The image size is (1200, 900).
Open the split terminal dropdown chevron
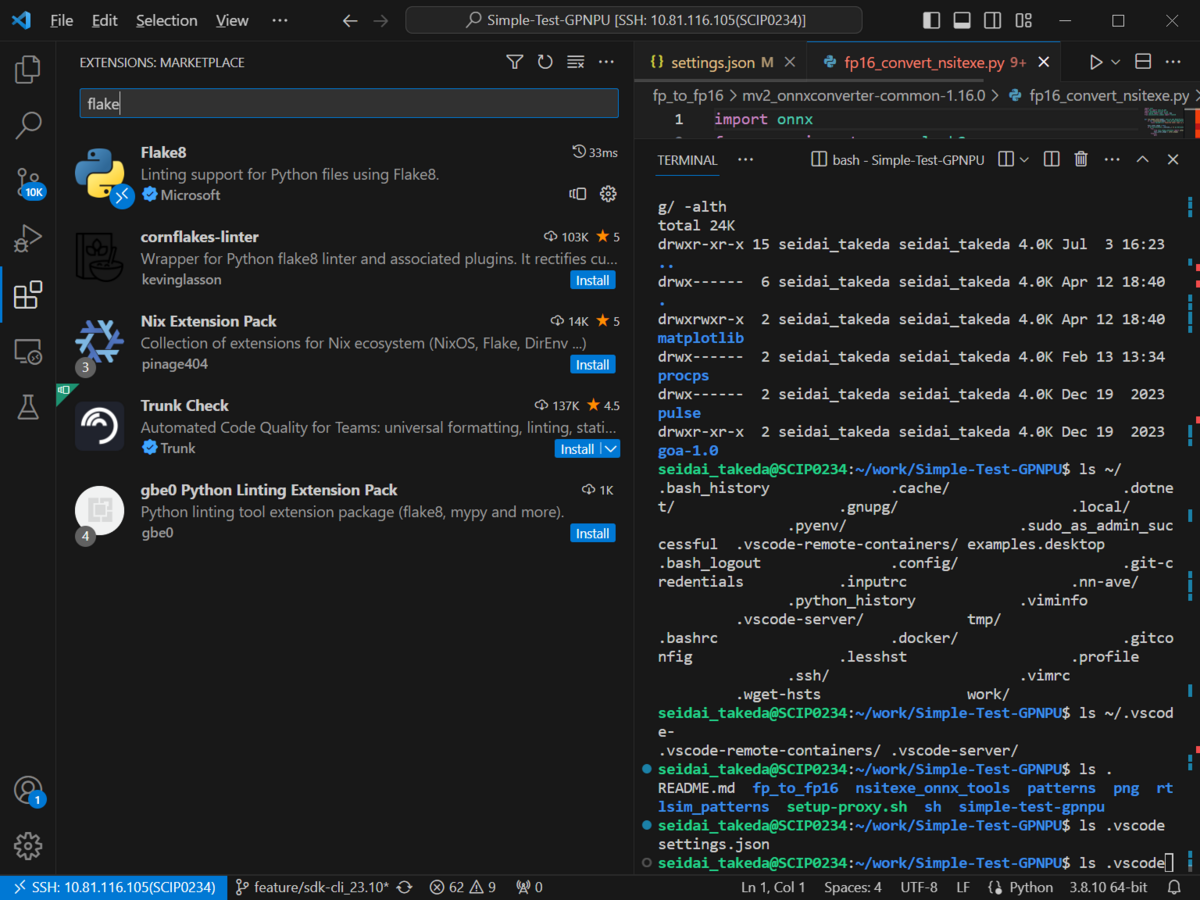point(1024,159)
